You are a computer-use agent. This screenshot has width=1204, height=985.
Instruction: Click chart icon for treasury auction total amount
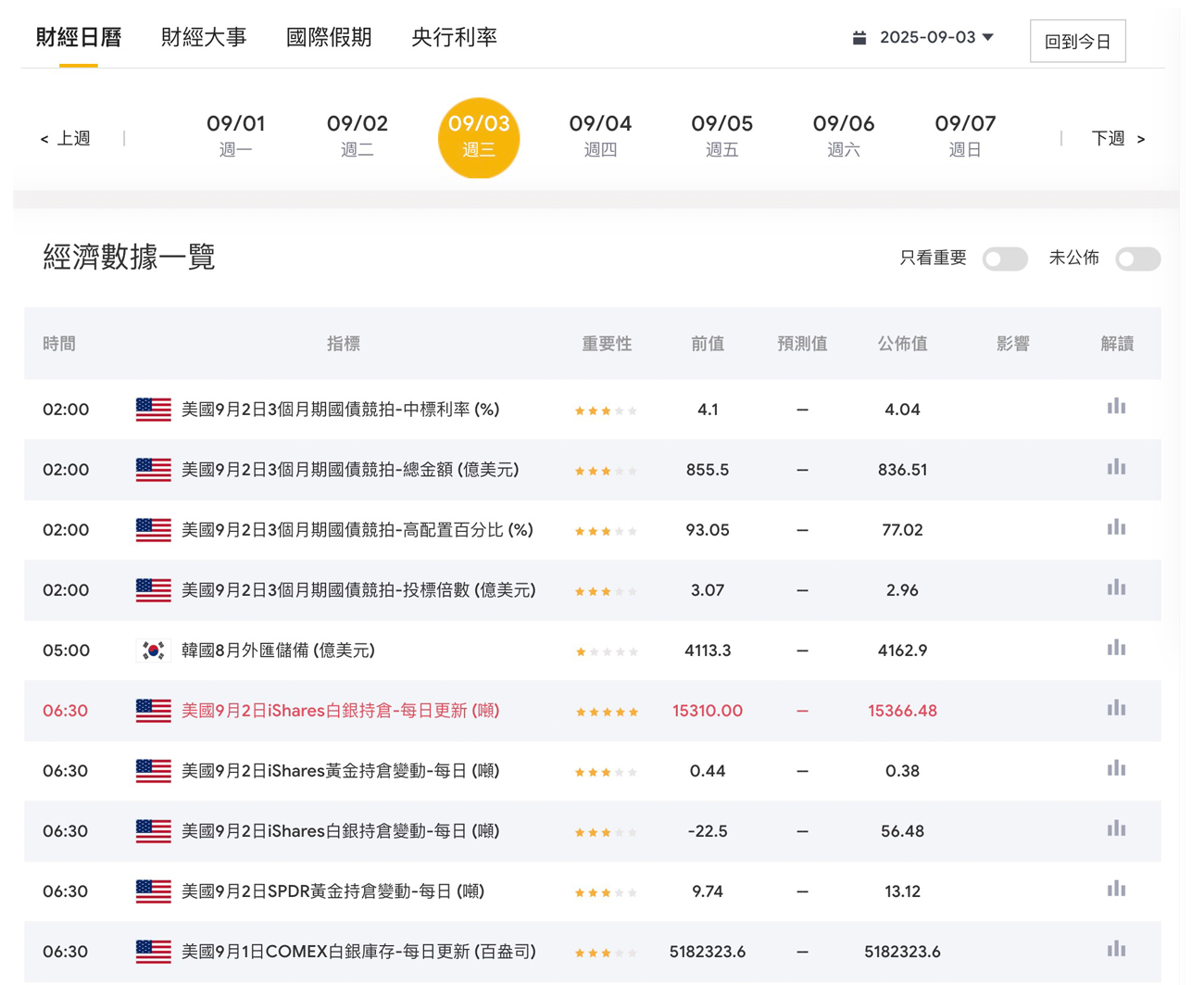tap(1116, 468)
